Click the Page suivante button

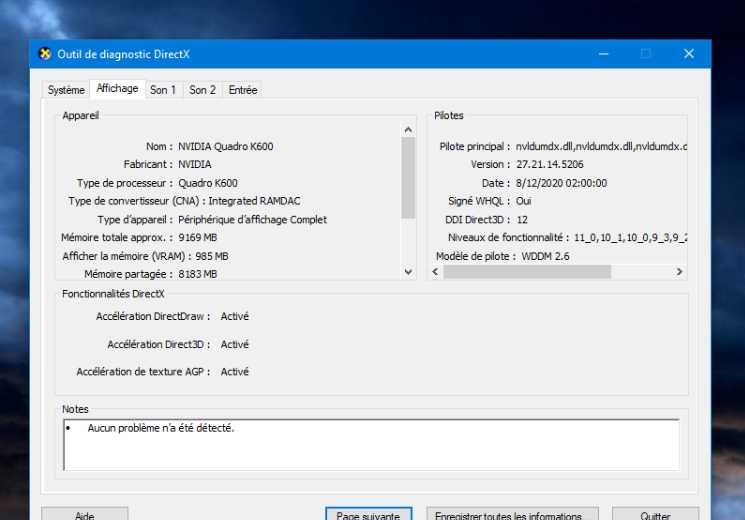pyautogui.click(x=368, y=515)
